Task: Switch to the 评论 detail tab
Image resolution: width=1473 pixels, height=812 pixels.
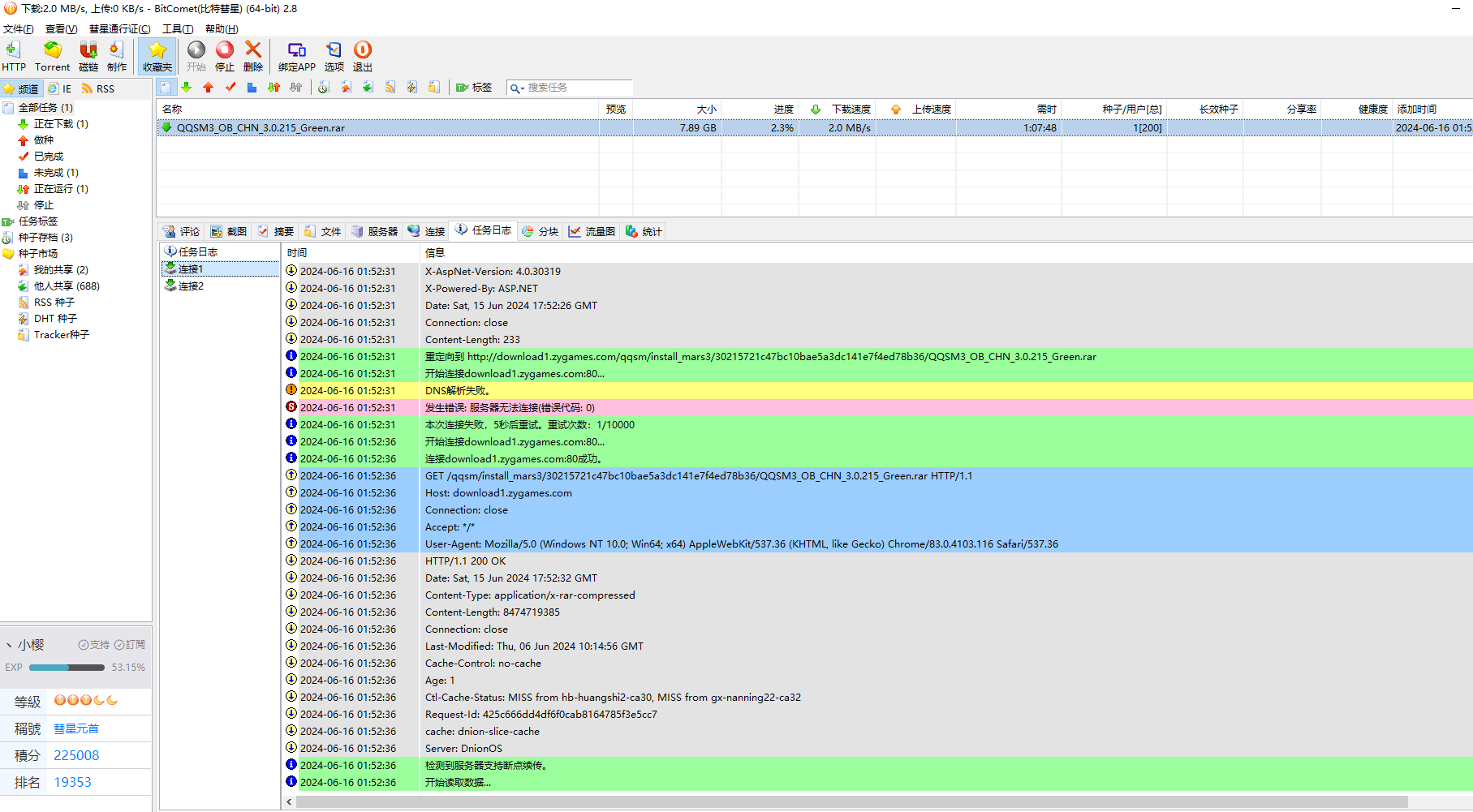Action: (x=181, y=231)
